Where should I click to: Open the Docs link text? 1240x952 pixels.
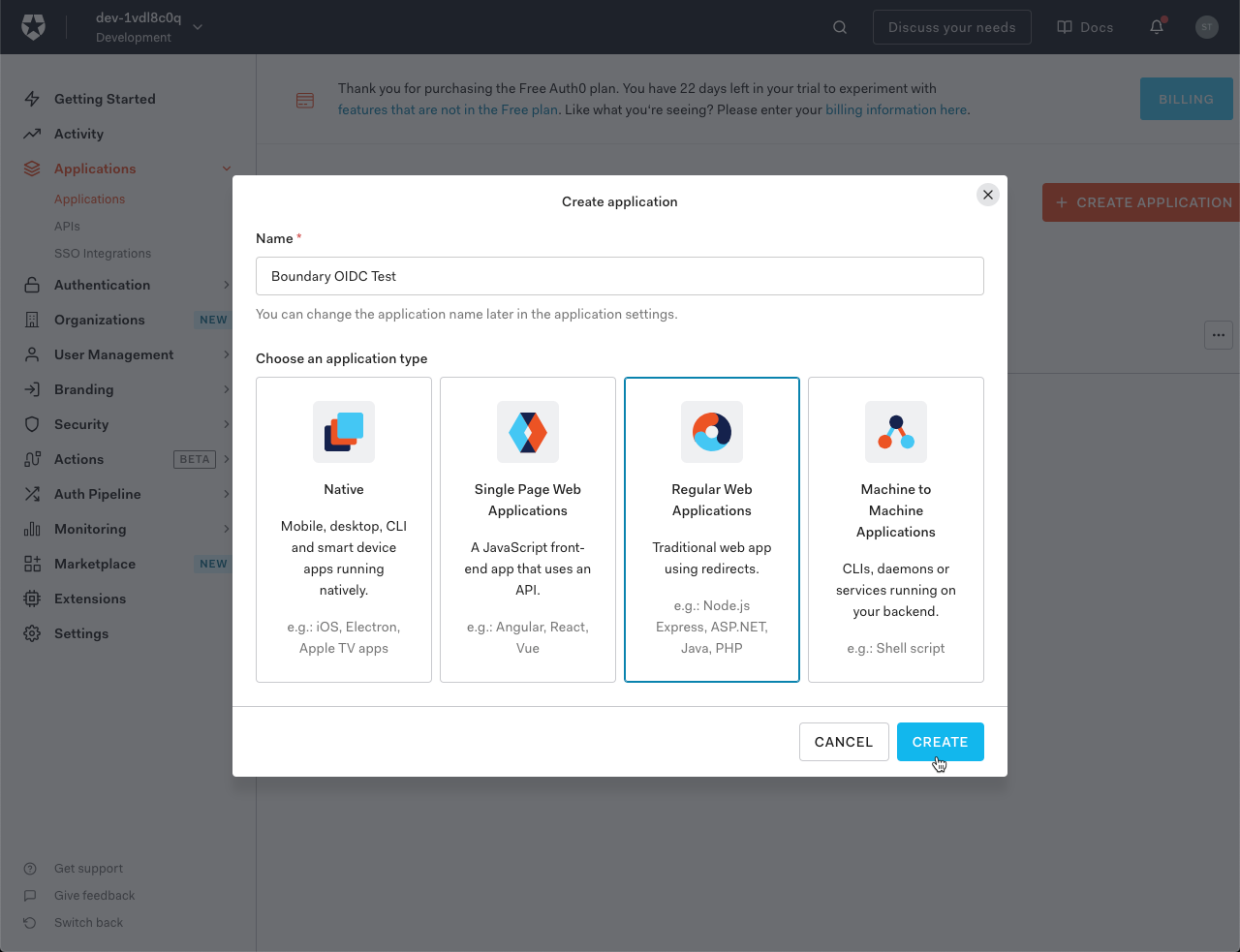click(1097, 27)
